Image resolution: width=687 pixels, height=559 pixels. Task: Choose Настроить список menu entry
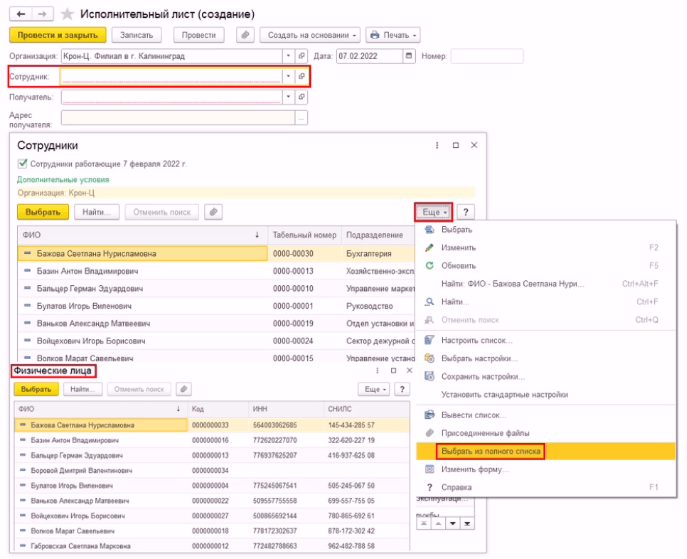[470, 341]
